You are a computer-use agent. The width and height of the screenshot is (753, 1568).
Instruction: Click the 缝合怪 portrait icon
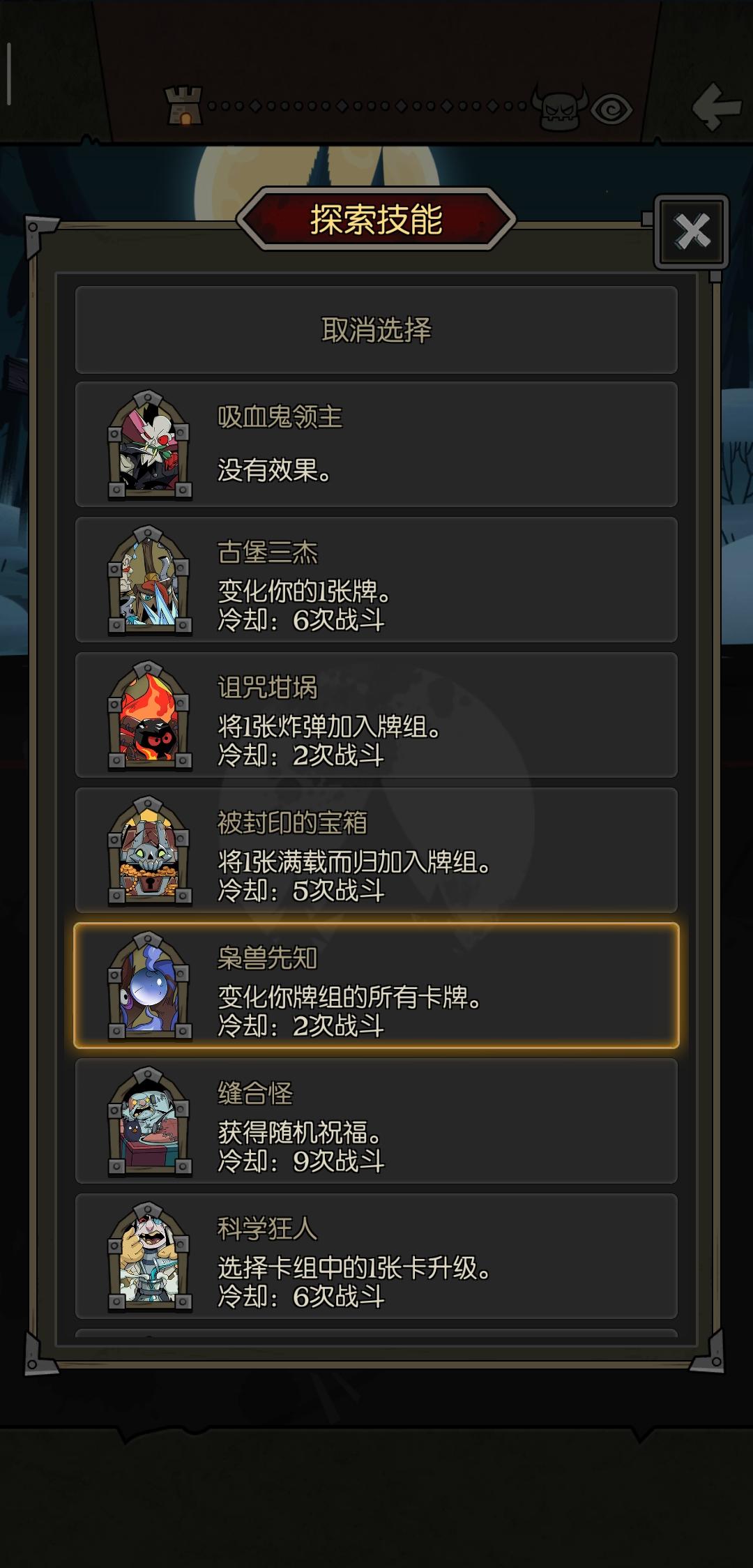pos(149,1122)
